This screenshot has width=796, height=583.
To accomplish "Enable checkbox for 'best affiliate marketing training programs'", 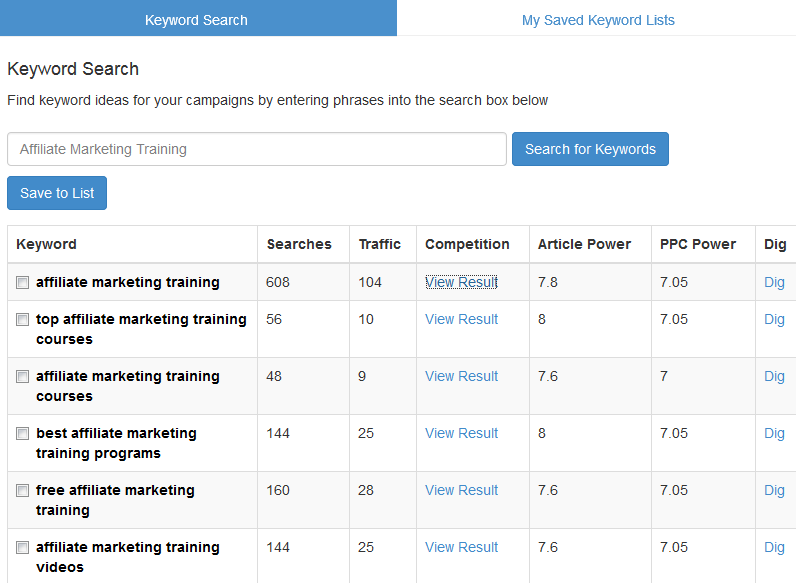I will click(x=23, y=434).
